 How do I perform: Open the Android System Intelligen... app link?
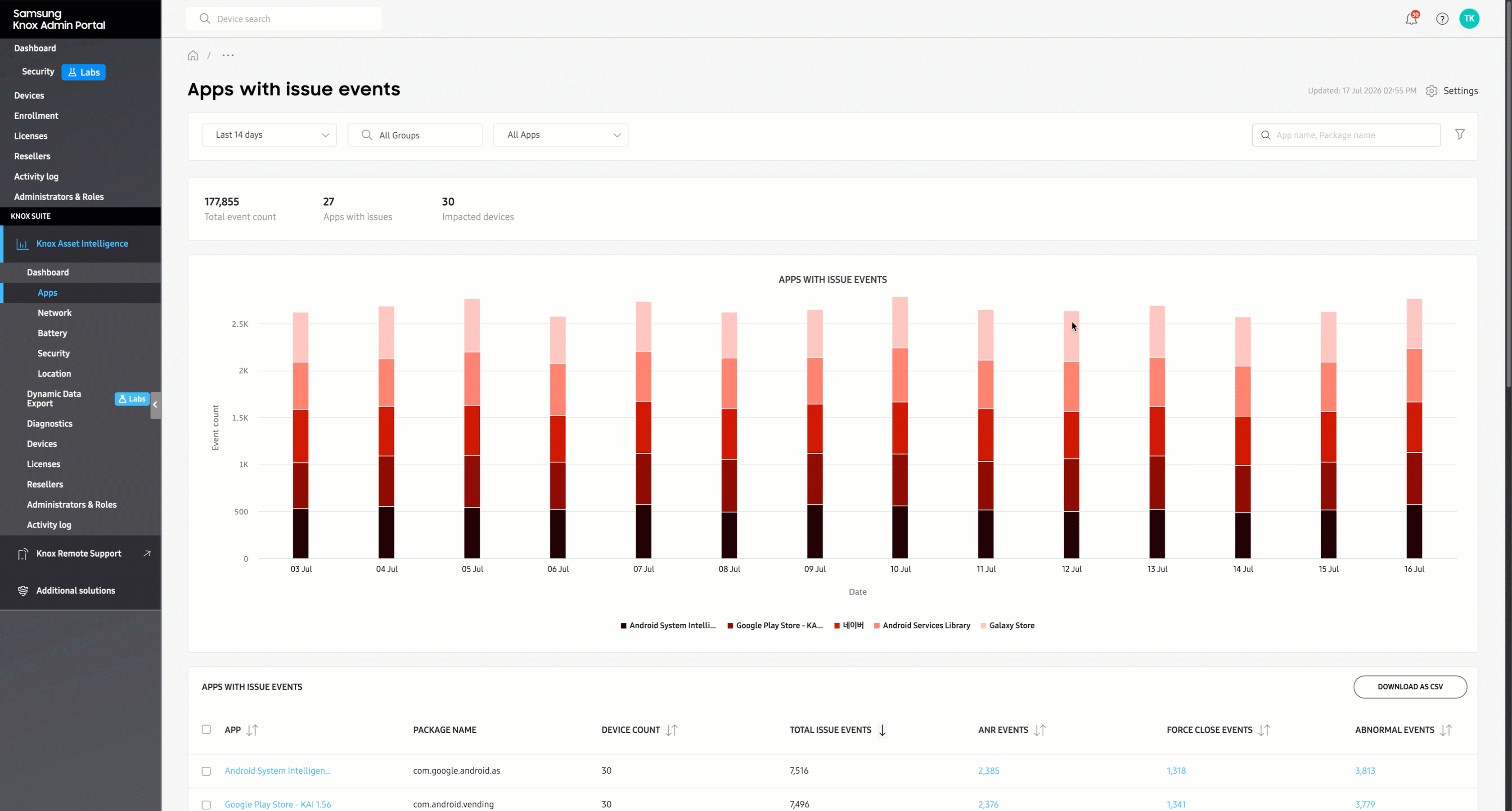(278, 771)
